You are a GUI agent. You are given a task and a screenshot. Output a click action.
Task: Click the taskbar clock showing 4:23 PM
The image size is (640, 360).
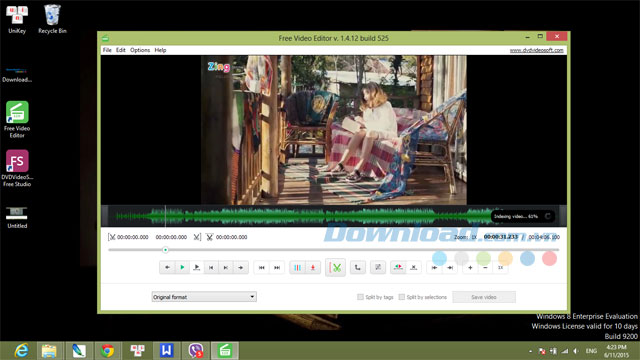point(616,351)
